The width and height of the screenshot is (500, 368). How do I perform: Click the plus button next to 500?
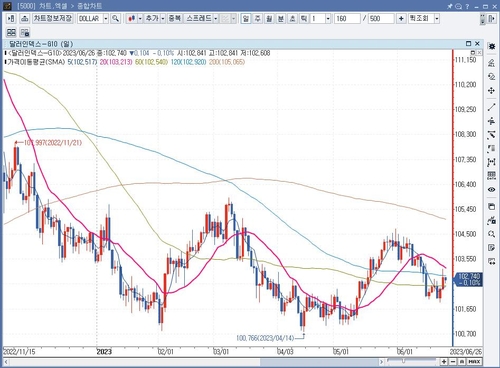[401, 19]
